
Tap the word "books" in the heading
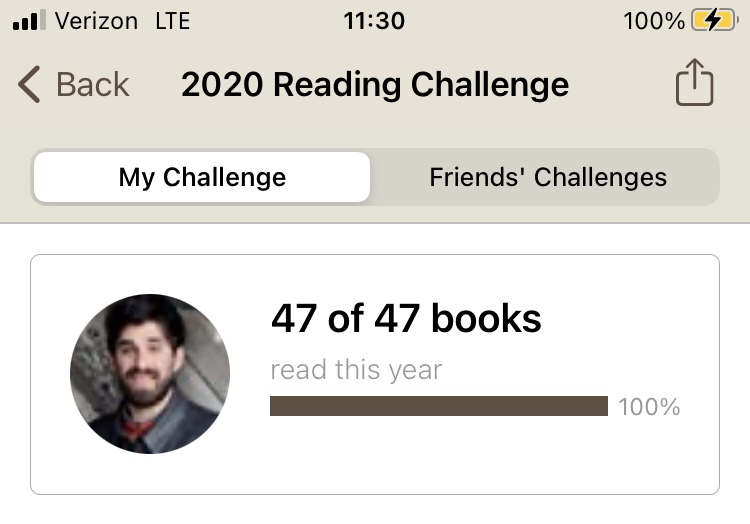pos(487,319)
